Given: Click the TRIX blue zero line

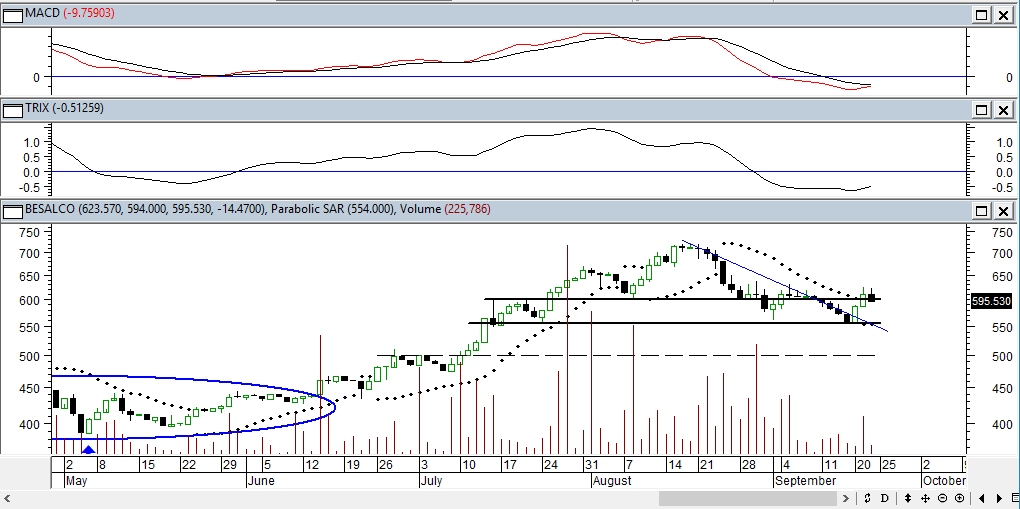Looking at the screenshot, I should tap(507, 172).
